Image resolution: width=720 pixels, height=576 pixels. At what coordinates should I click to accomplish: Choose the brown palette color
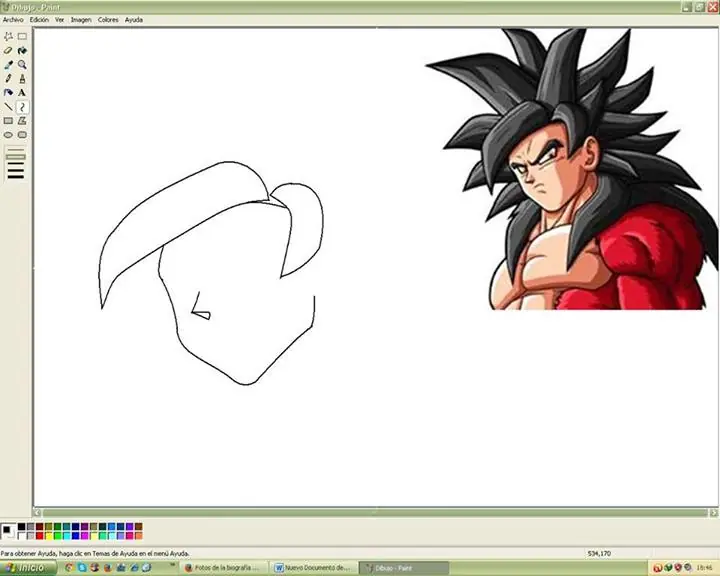[139, 526]
